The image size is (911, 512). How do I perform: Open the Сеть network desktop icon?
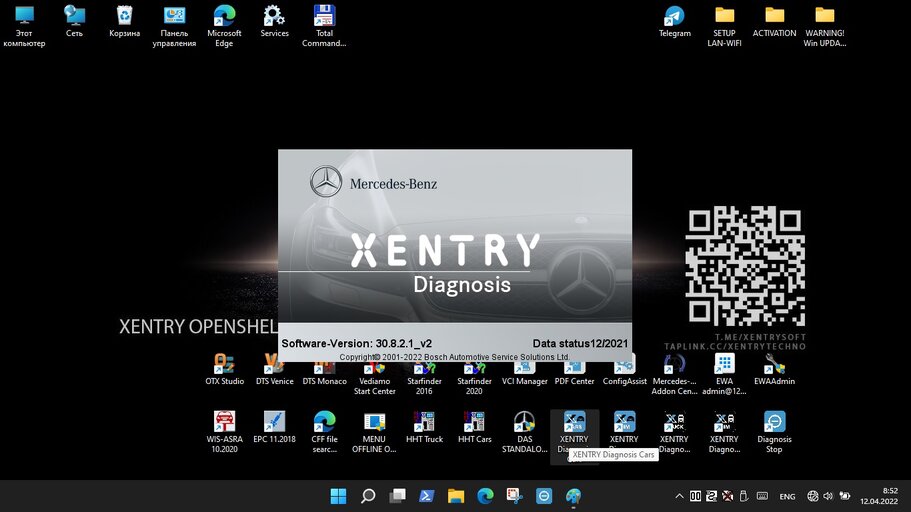[x=74, y=21]
